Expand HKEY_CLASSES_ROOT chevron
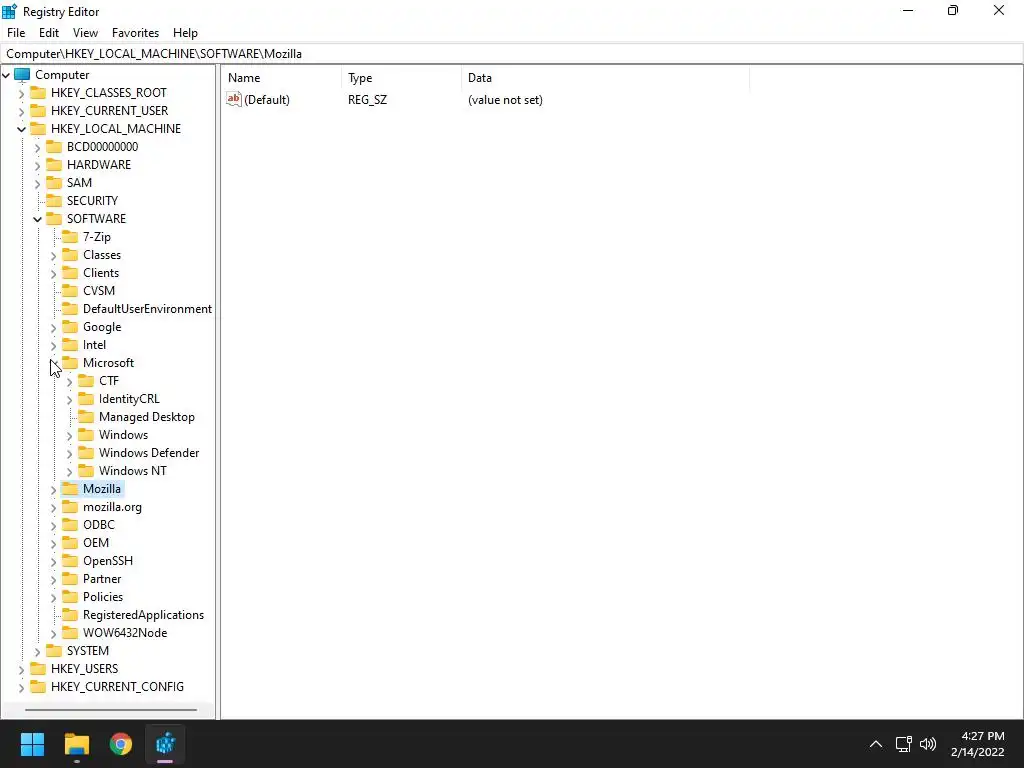1024x768 pixels. click(22, 93)
